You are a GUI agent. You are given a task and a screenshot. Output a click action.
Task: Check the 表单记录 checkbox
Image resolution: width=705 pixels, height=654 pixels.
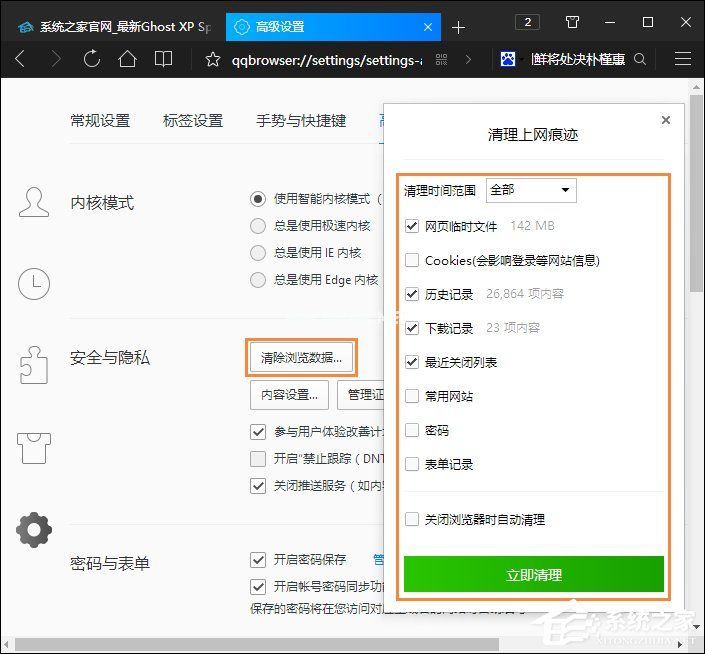tap(412, 464)
